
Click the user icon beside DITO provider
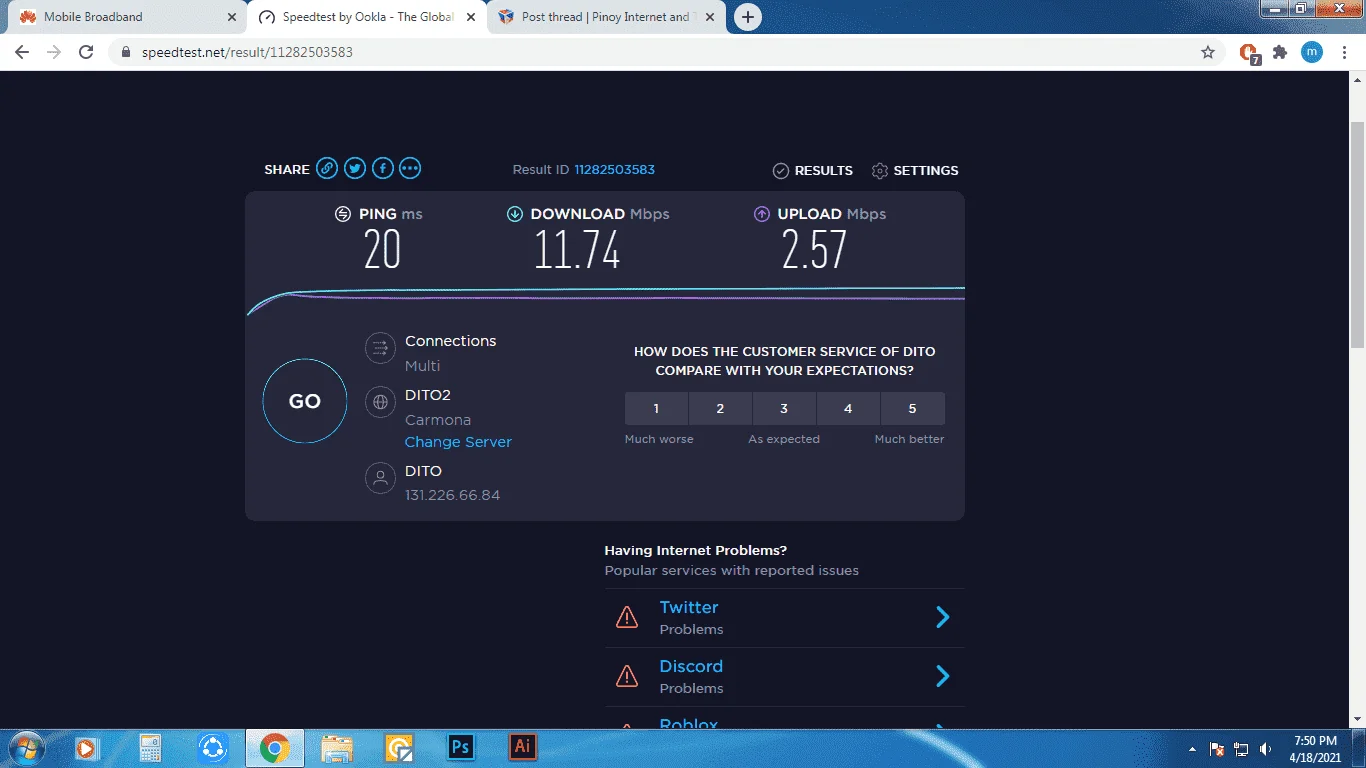(x=380, y=478)
